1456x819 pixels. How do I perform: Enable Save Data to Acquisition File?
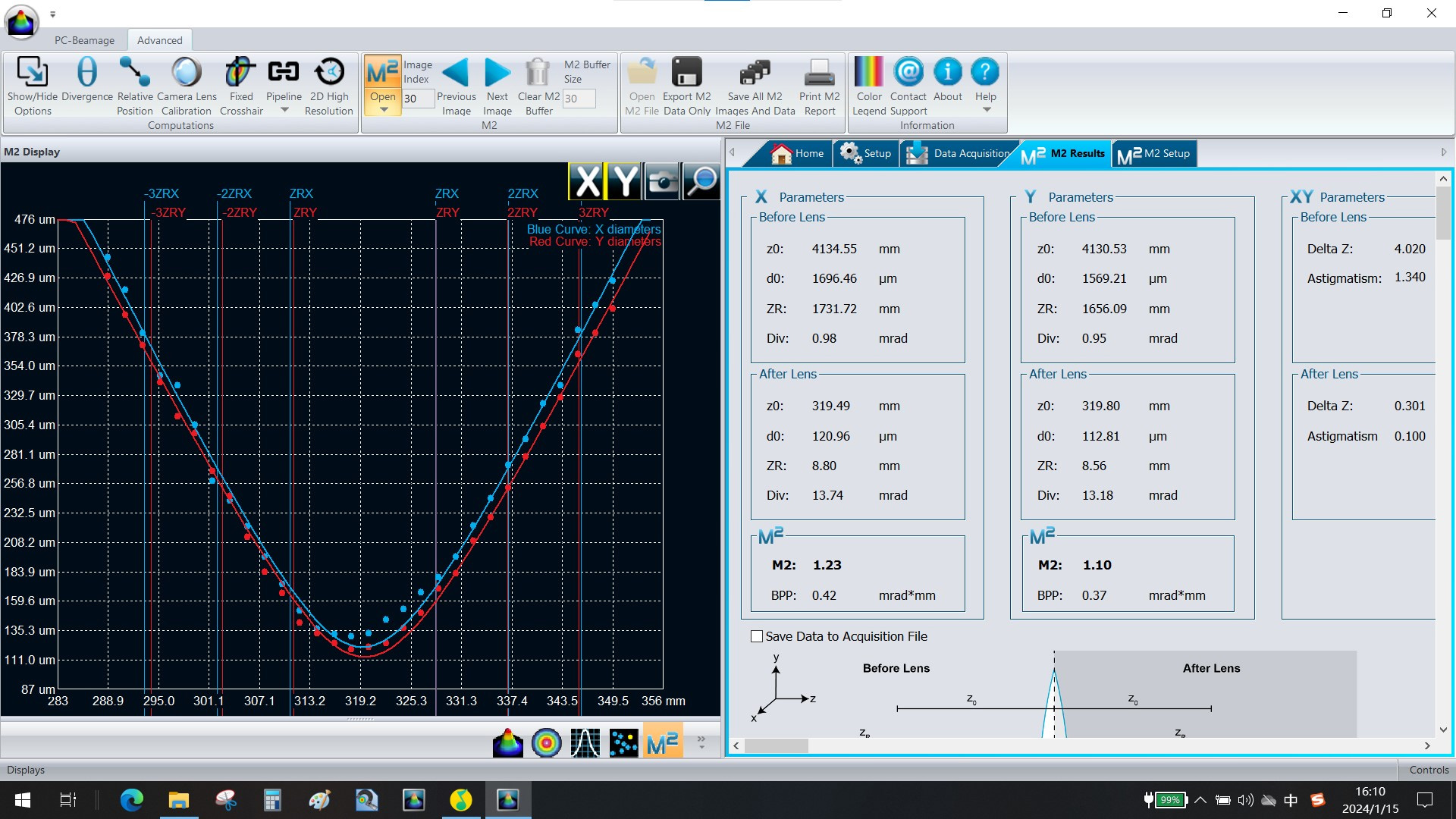pyautogui.click(x=757, y=636)
